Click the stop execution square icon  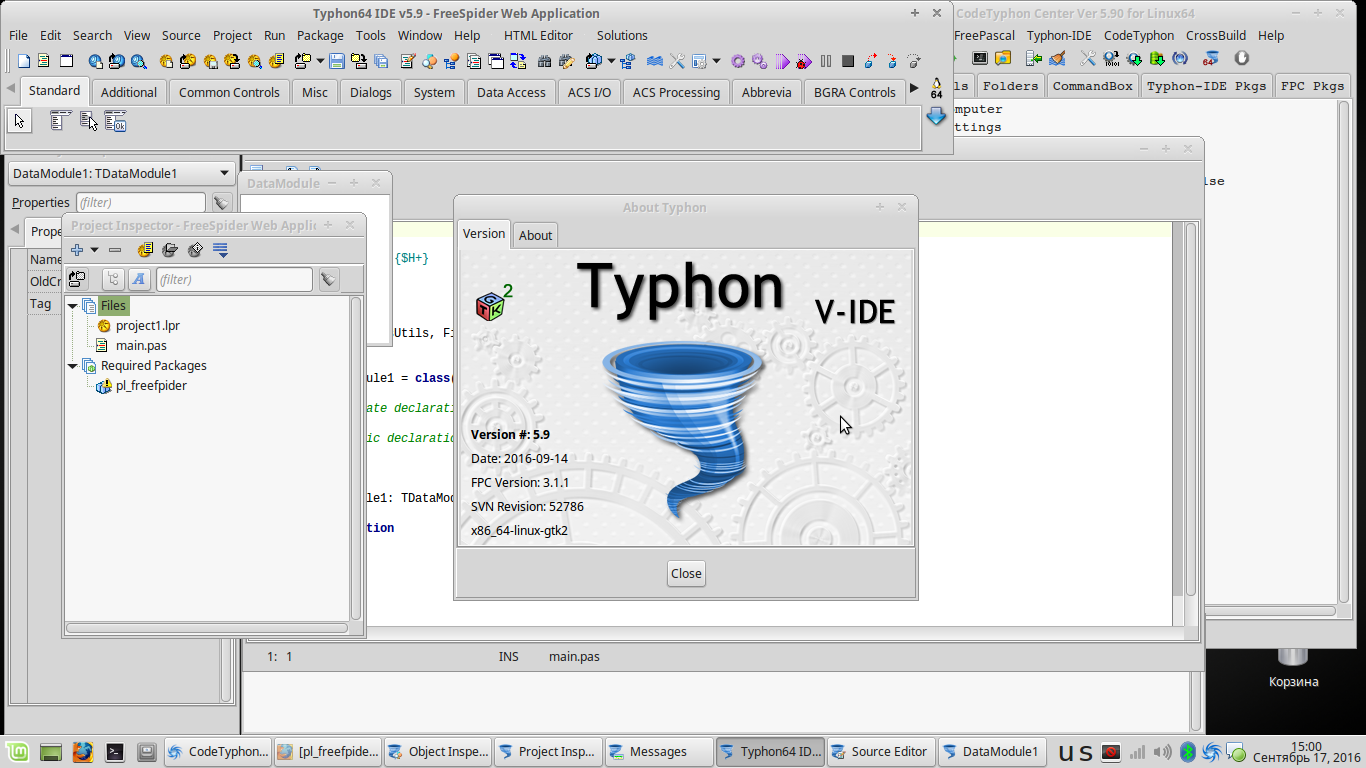[848, 61]
